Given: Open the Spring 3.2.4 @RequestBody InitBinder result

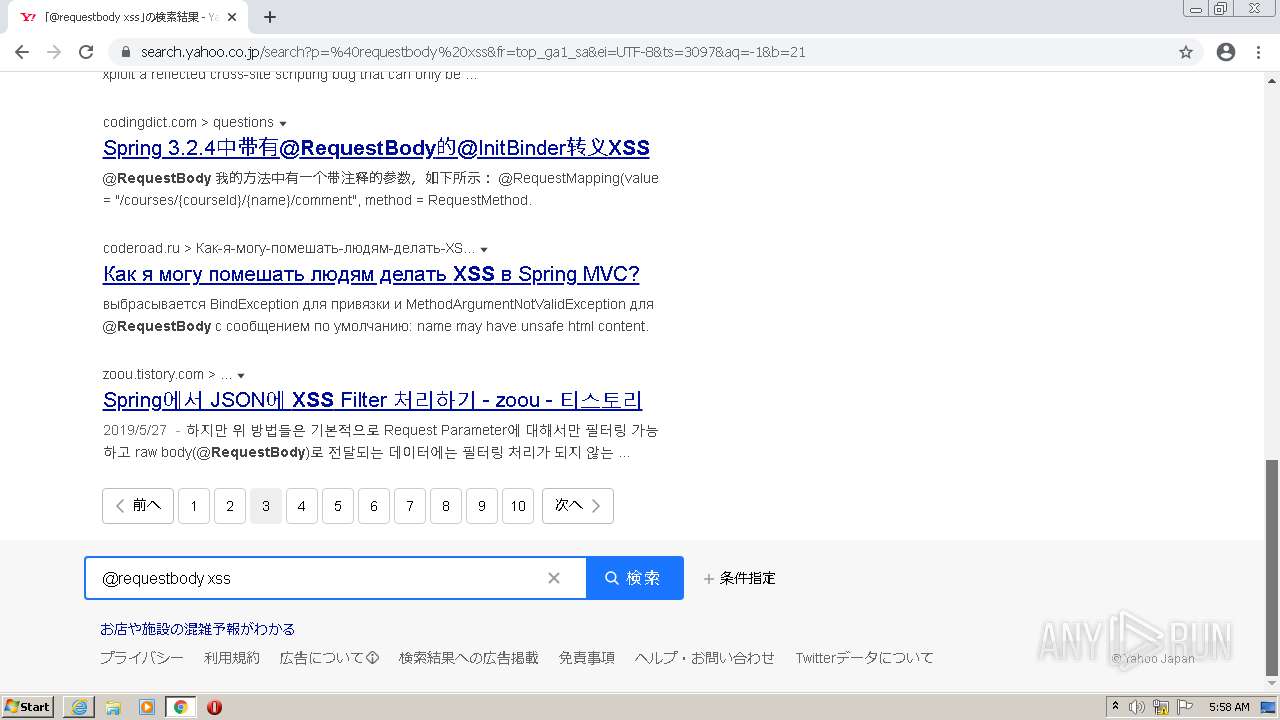Looking at the screenshot, I should tap(376, 148).
